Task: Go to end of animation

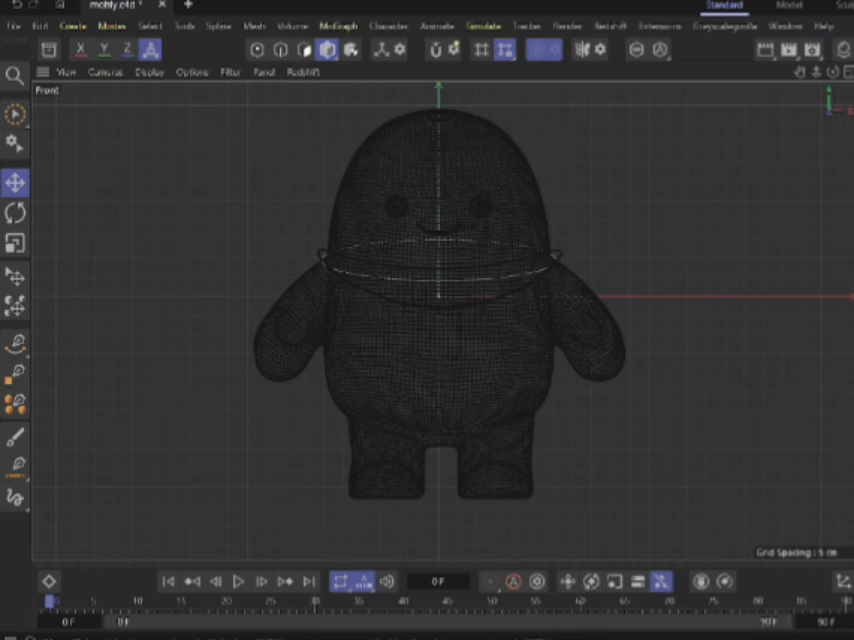Action: 309,582
